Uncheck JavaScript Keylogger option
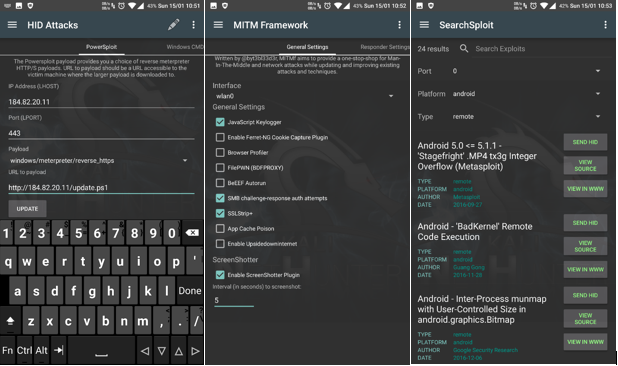The height and width of the screenshot is (366, 618). pos(220,122)
